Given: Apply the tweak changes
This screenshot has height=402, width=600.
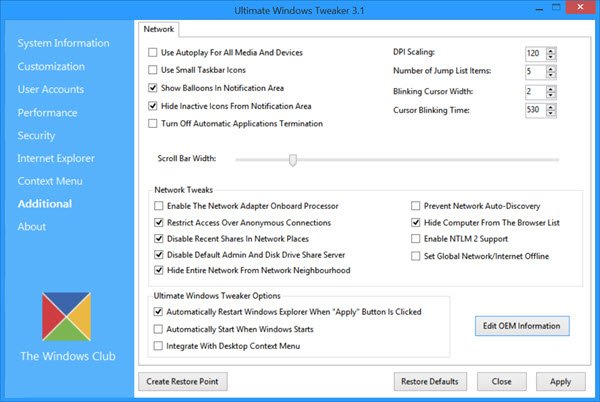Looking at the screenshot, I should pos(560,381).
